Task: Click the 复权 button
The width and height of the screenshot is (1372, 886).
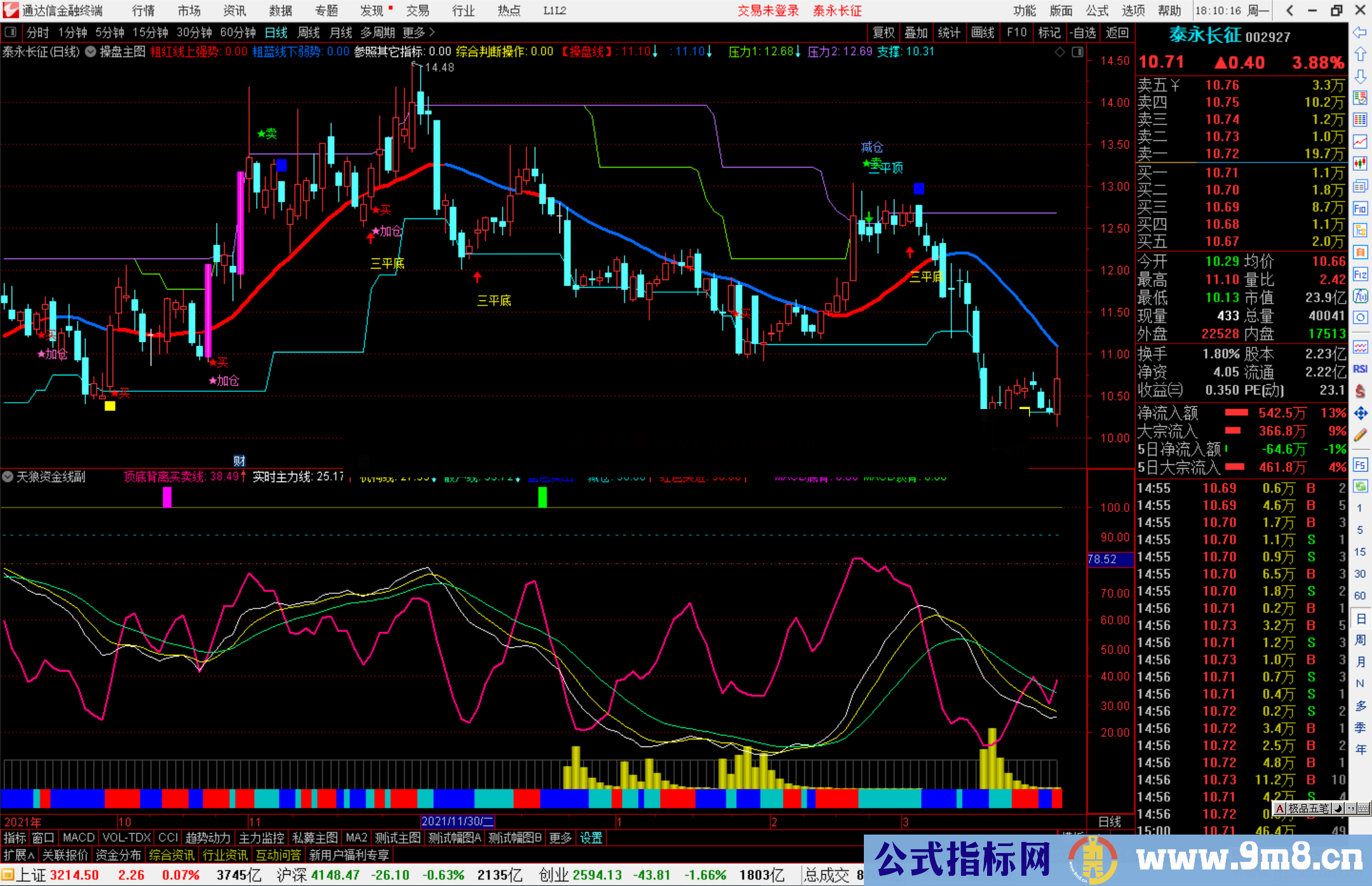Action: point(884,32)
